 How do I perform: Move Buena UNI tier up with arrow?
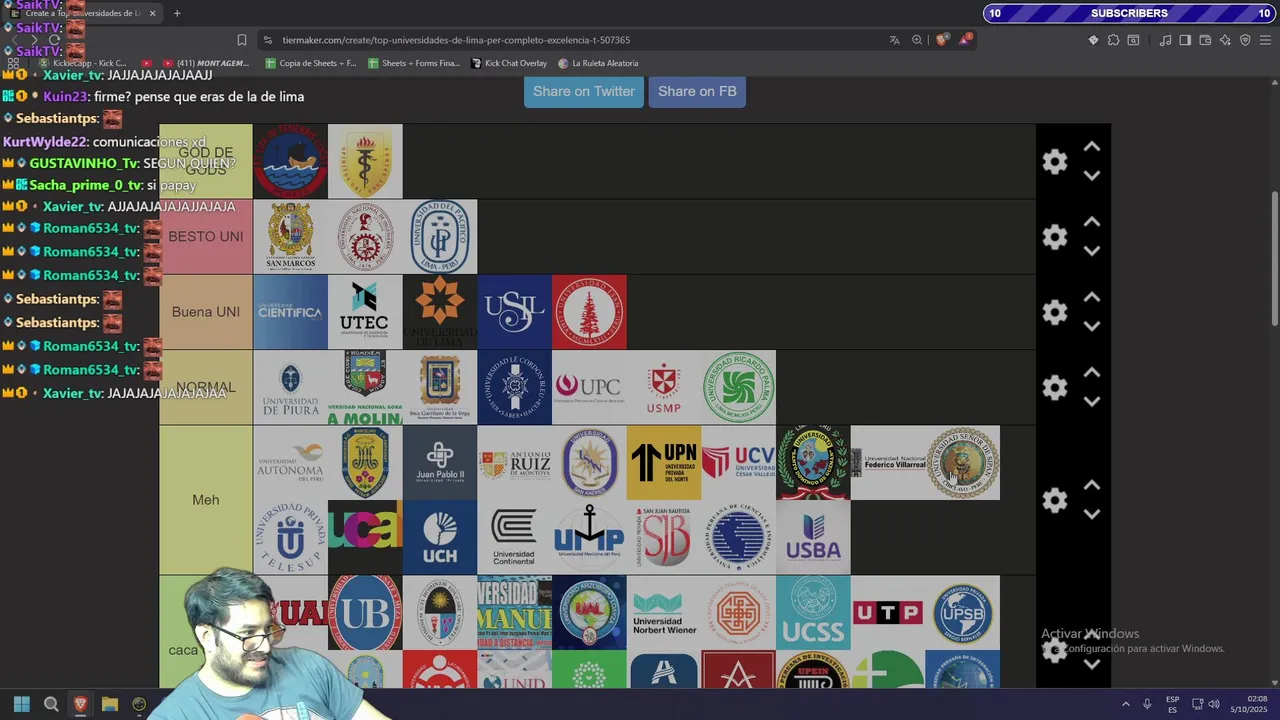[x=1092, y=297]
